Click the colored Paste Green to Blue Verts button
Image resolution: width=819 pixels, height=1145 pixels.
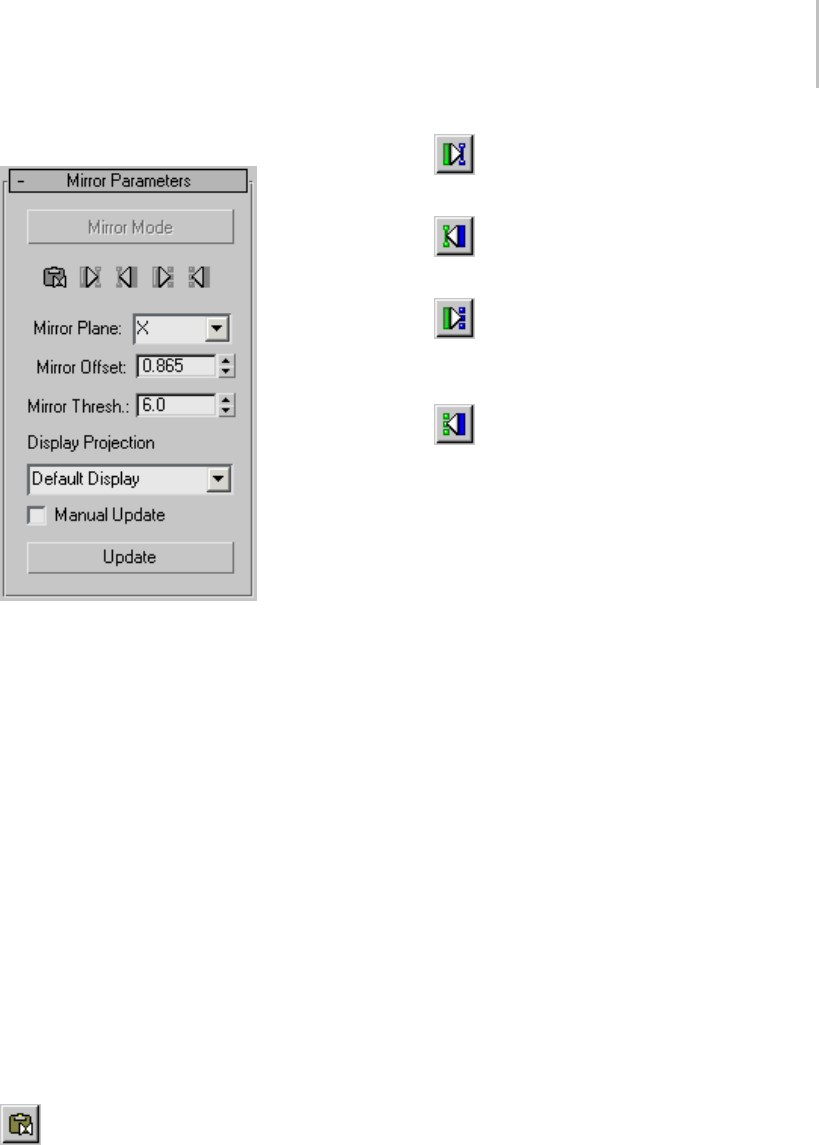(x=454, y=318)
